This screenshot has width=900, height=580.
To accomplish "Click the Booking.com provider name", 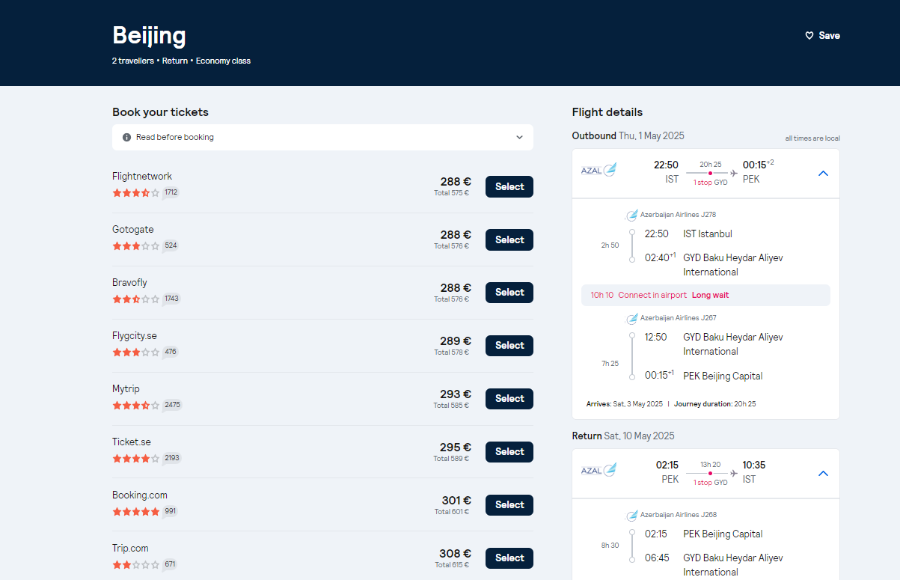I will point(139,495).
